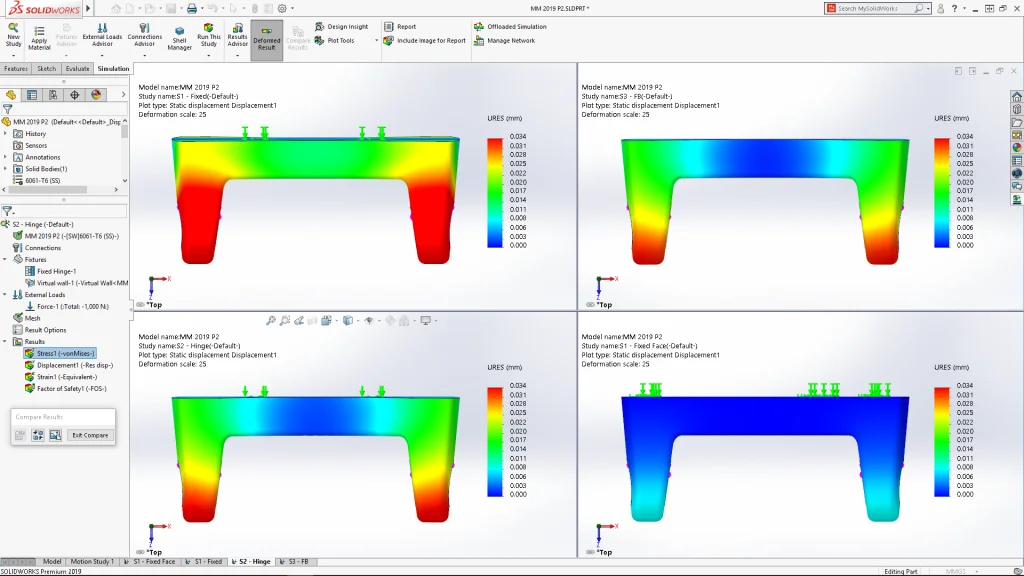Click the Design Insight tool
This screenshot has width=1024, height=576.
point(347,27)
